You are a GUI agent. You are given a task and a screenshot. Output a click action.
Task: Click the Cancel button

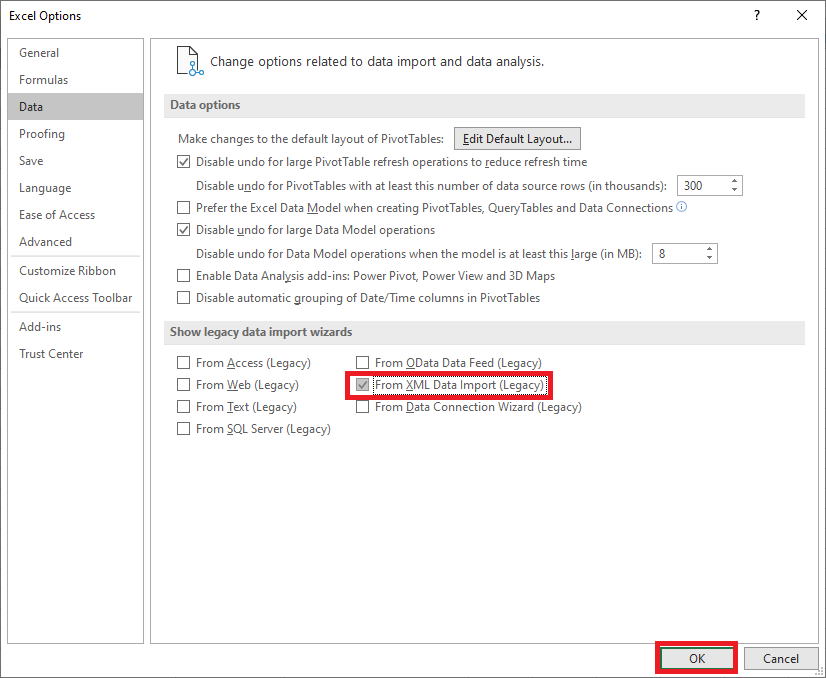(781, 659)
